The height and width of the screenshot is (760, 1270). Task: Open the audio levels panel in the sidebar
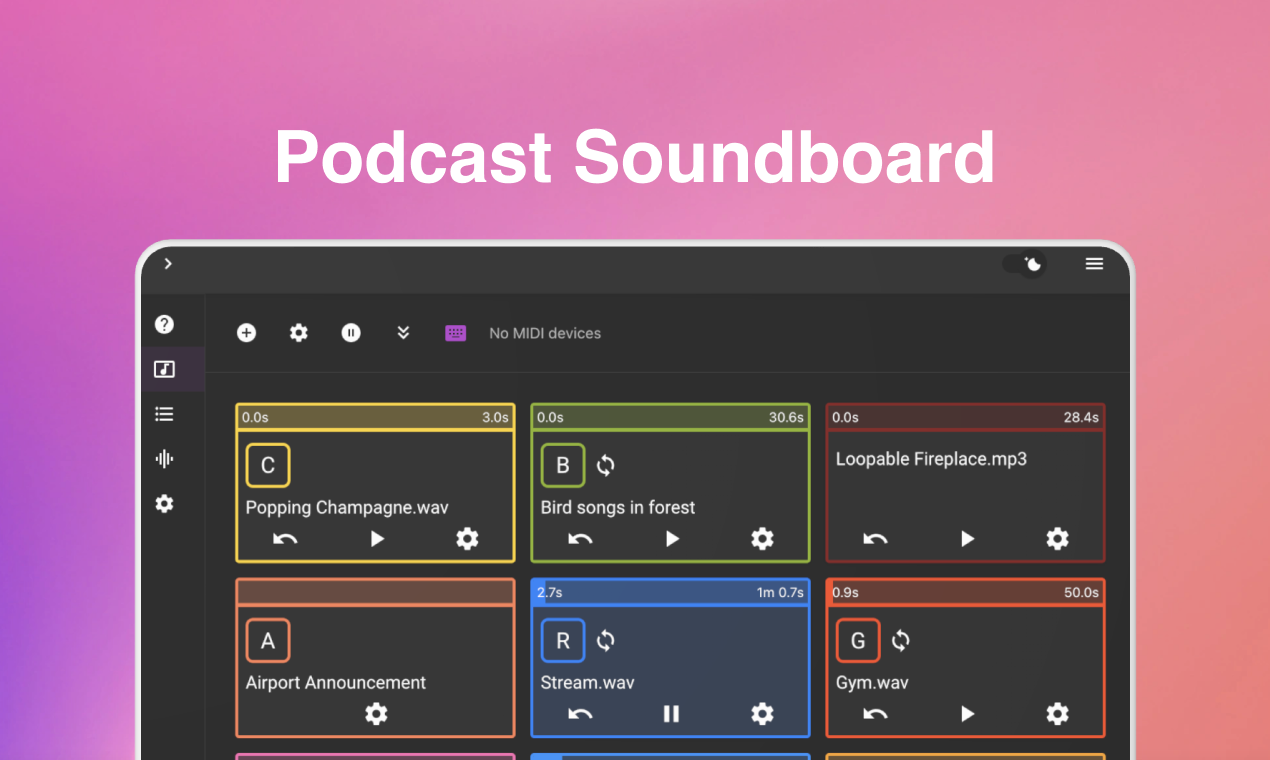[163, 458]
